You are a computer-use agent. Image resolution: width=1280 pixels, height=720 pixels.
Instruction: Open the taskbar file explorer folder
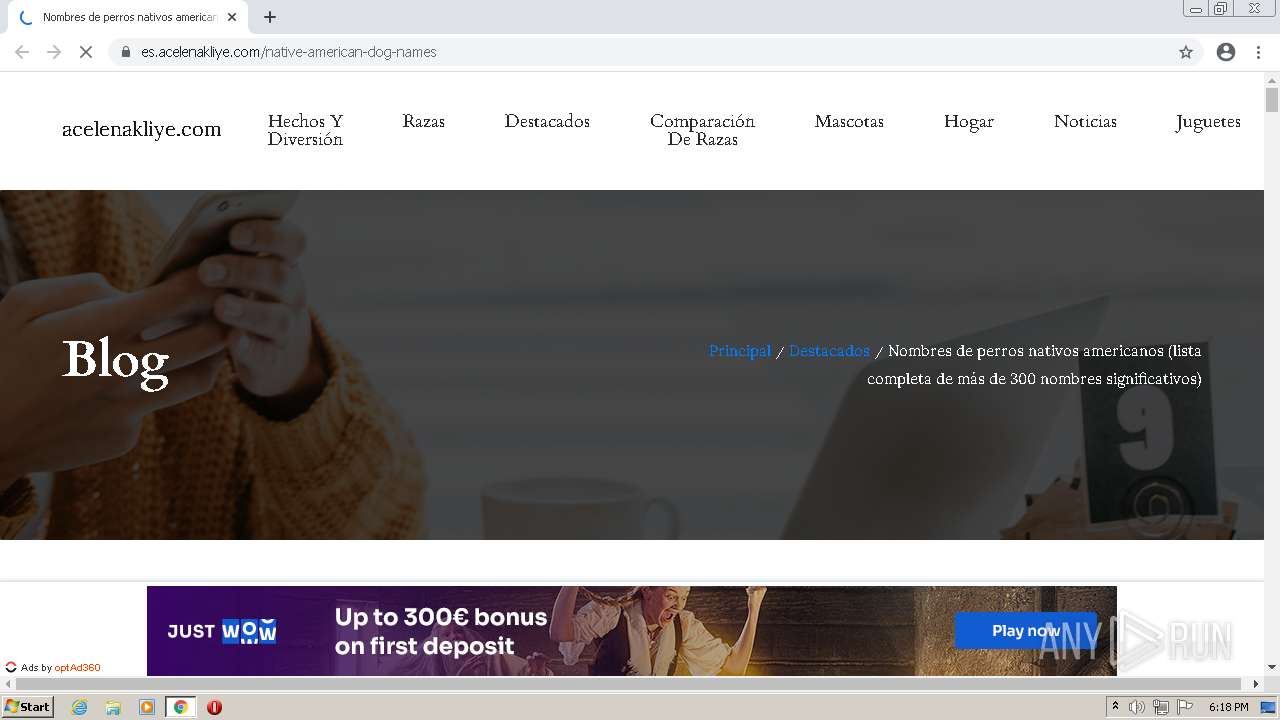pos(113,707)
